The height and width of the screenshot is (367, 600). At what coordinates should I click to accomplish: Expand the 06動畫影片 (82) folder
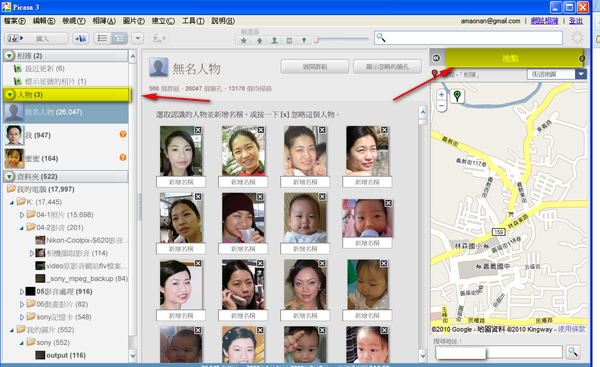[22, 305]
